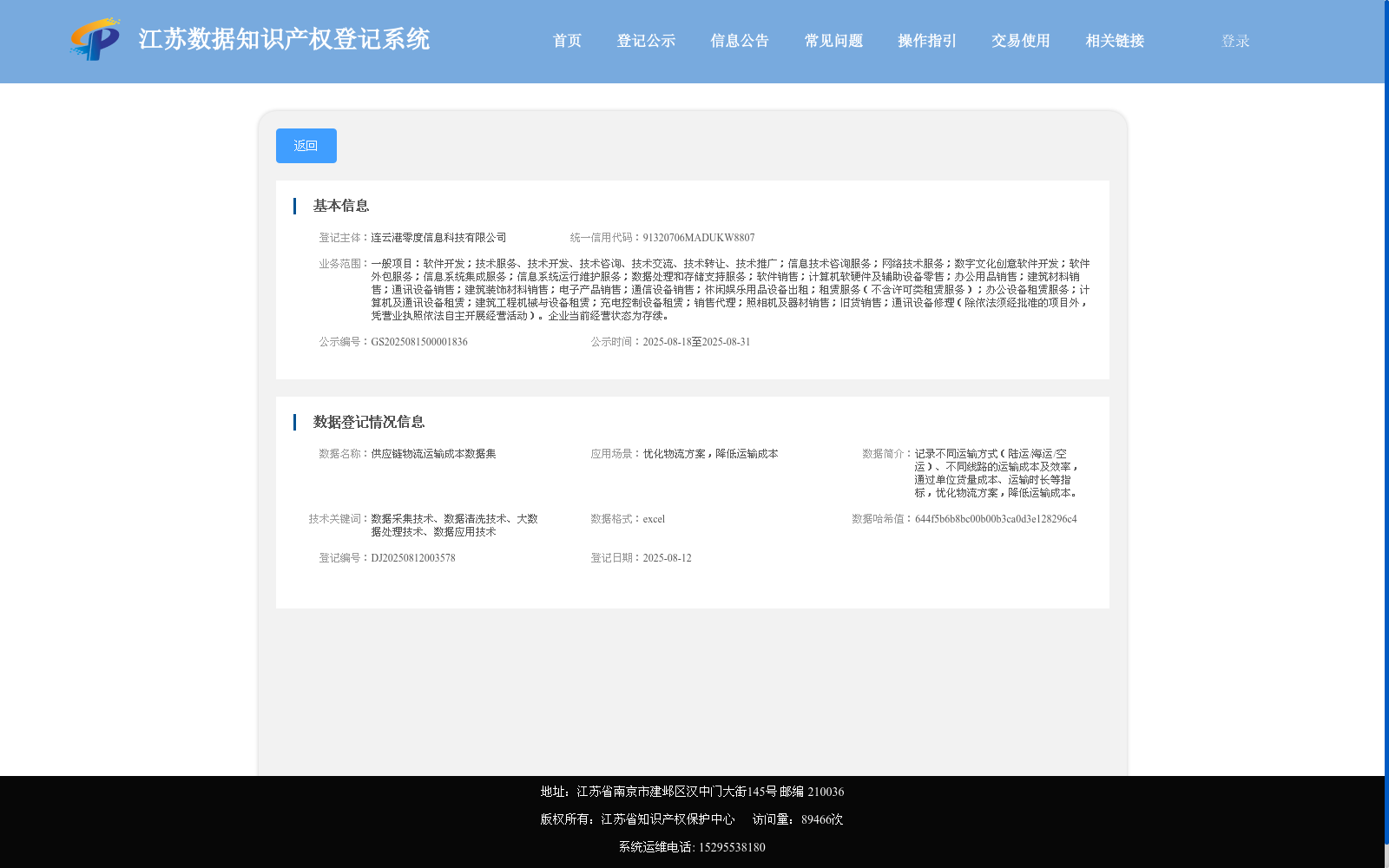Image resolution: width=1389 pixels, height=868 pixels.
Task: Select publication period 2025-08-18至2025-08-31
Action: pyautogui.click(x=696, y=342)
